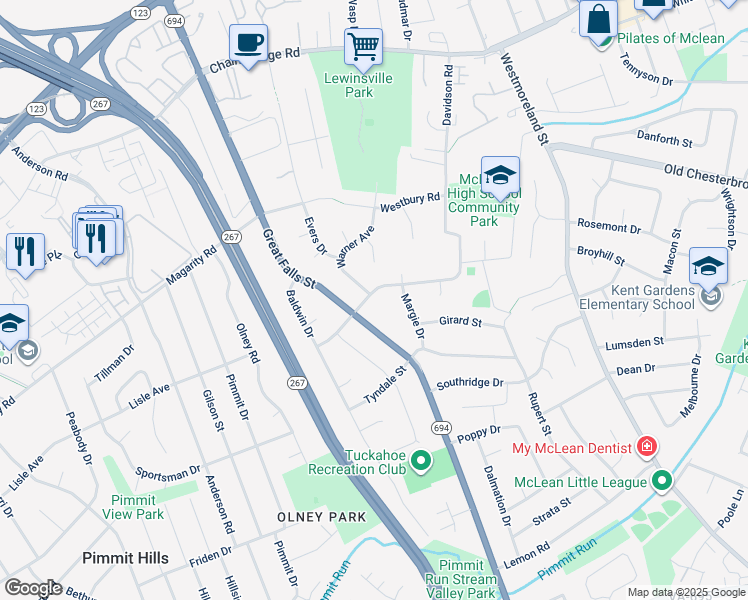Click the Pimmit View Park label
This screenshot has width=748, height=600.
133,507
